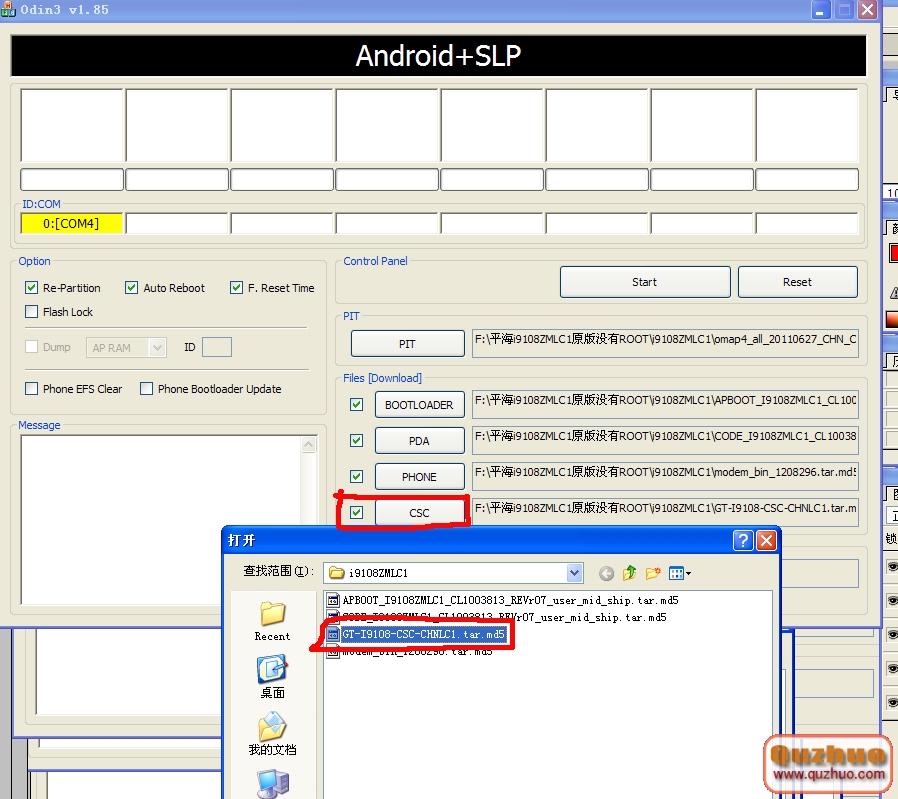This screenshot has height=799, width=898.
Task: Click the PDA file path field
Action: pos(665,440)
